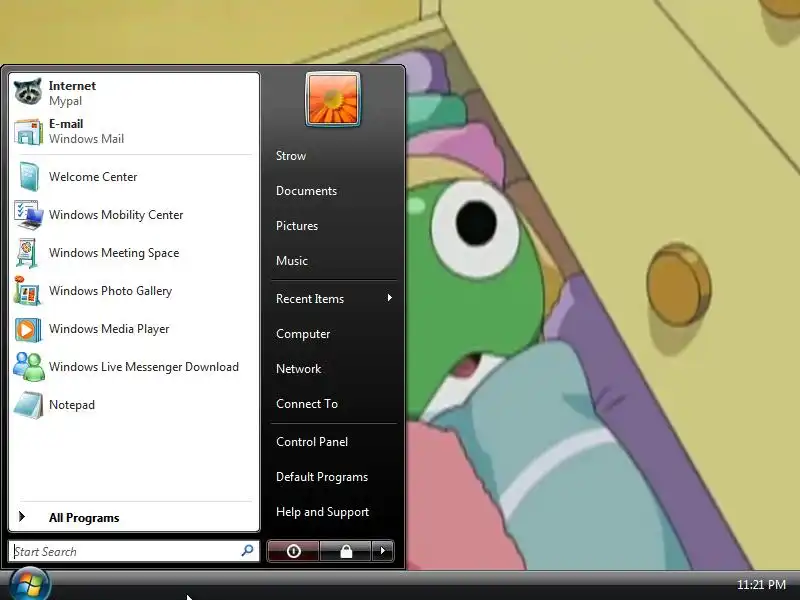Click the orange flower user picture

(x=333, y=99)
